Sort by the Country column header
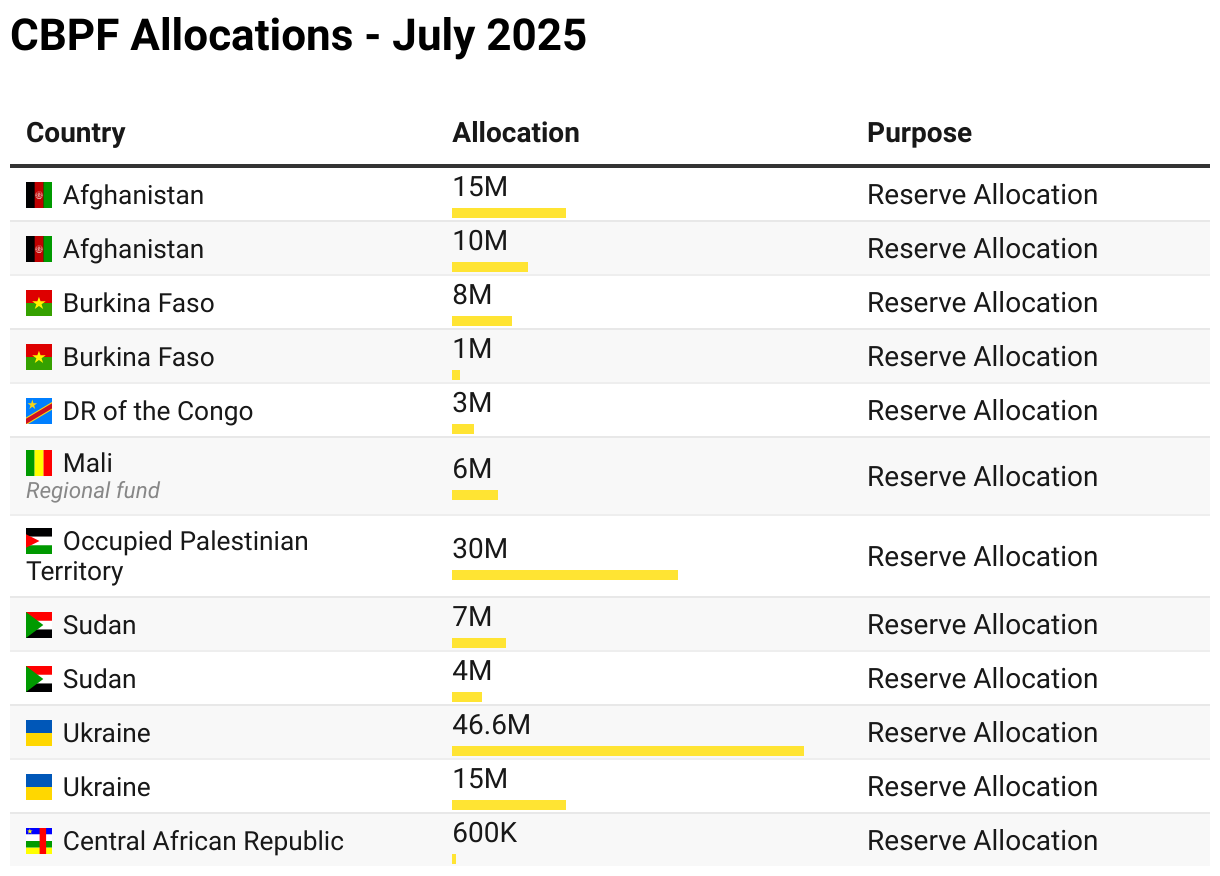Screen dimensions: 1220x876 (x=76, y=133)
